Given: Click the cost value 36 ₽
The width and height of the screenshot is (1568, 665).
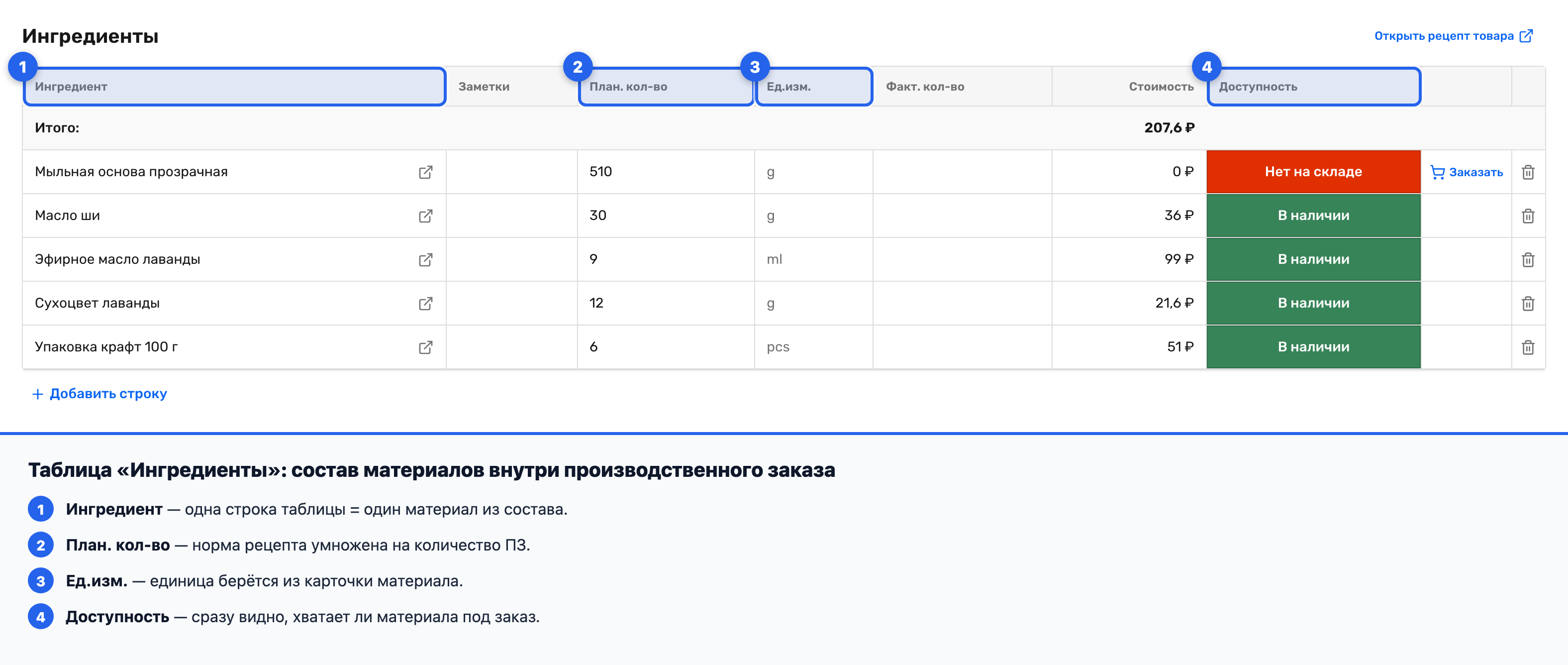Looking at the screenshot, I should click(1178, 216).
